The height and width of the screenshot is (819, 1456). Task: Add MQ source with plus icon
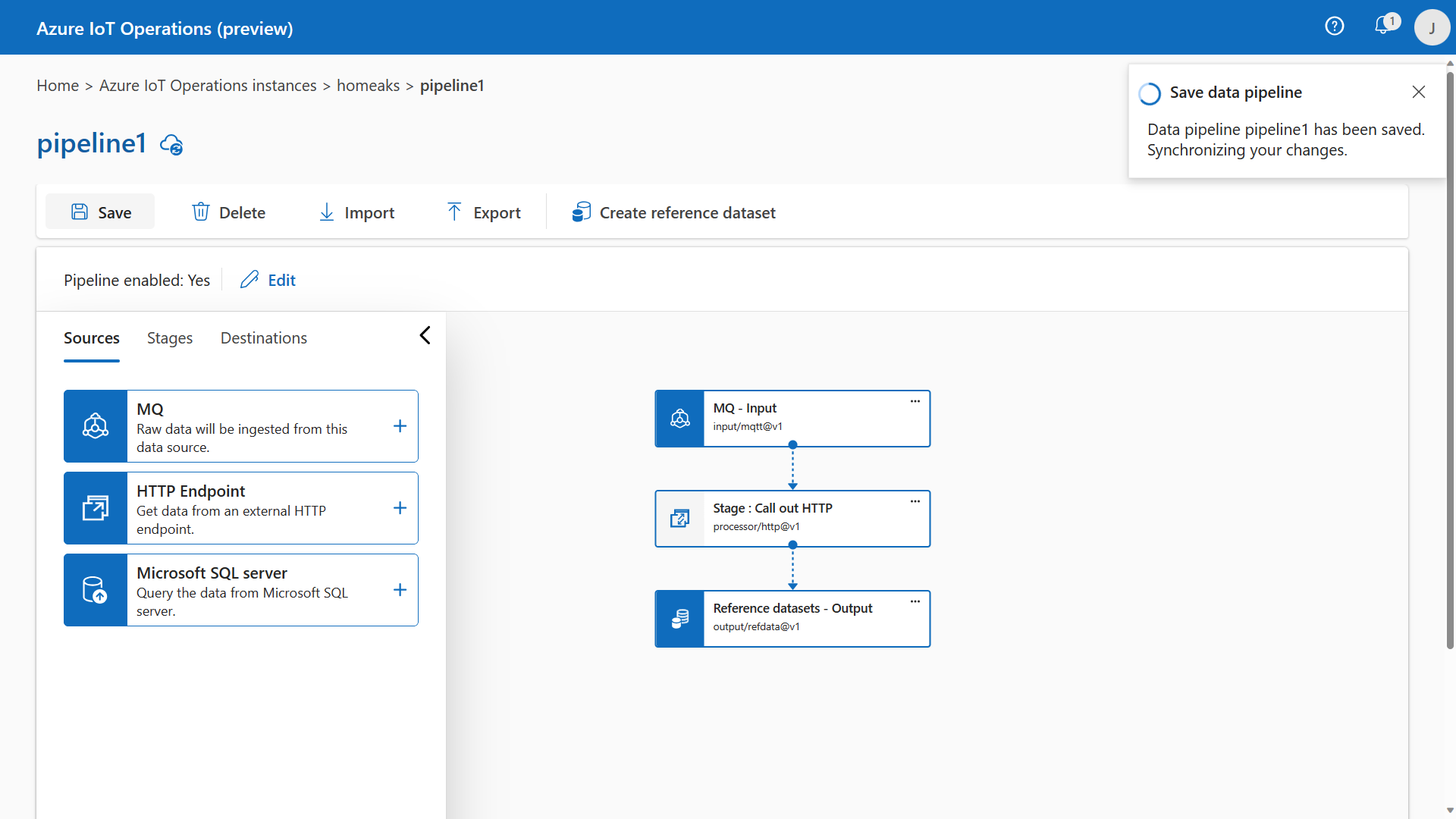tap(400, 426)
